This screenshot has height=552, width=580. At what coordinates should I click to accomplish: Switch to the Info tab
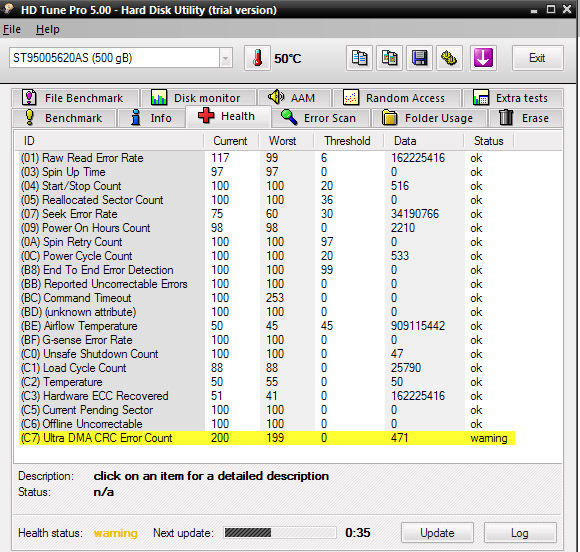151,118
